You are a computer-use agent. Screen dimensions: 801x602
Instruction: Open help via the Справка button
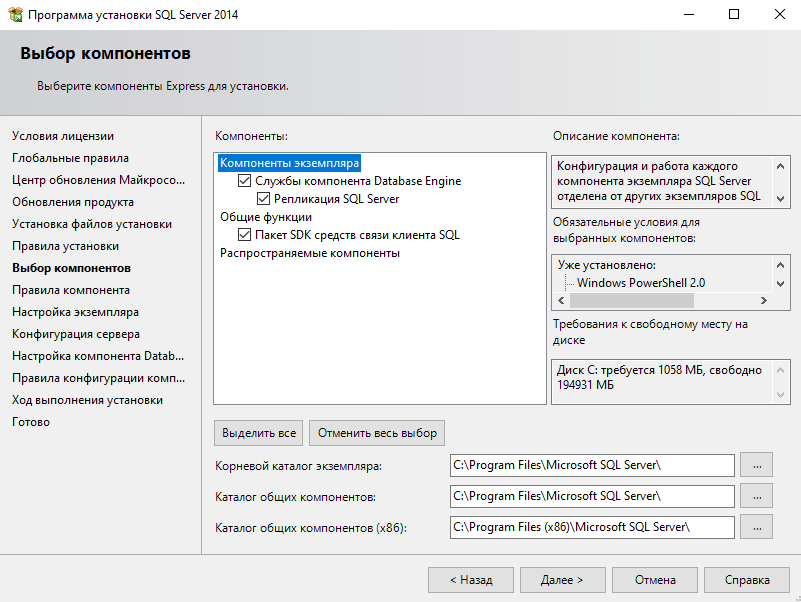tap(747, 580)
